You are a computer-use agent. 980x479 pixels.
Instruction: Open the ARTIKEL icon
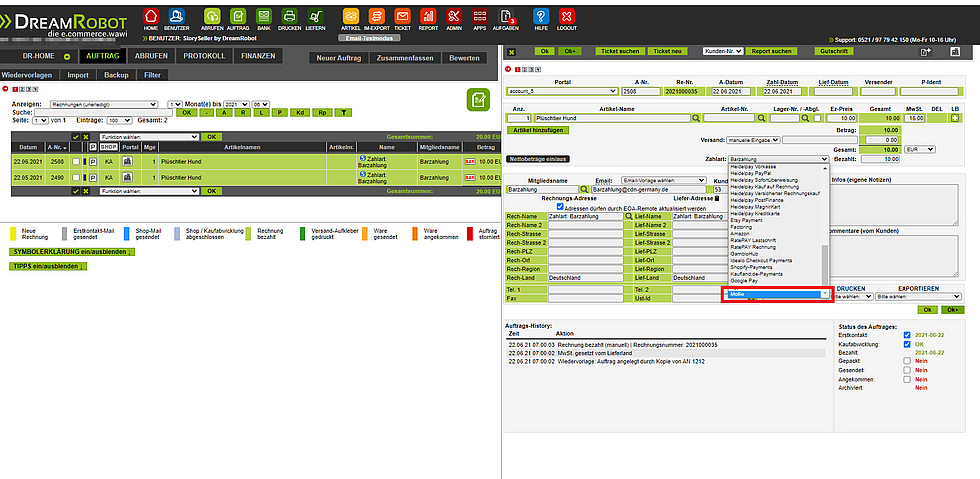pos(351,16)
